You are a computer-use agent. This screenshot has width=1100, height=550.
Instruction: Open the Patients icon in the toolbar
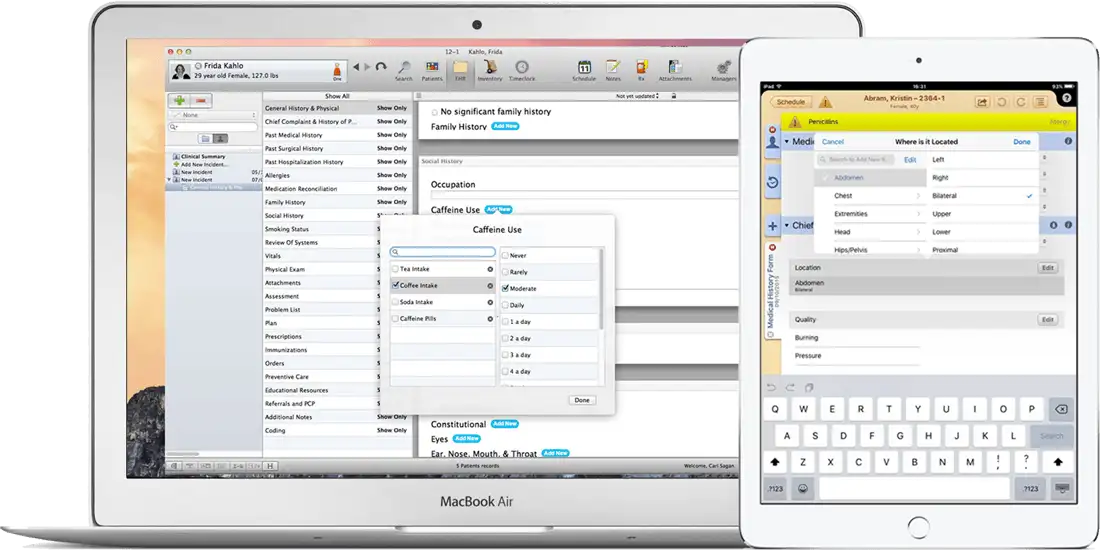(x=432, y=69)
